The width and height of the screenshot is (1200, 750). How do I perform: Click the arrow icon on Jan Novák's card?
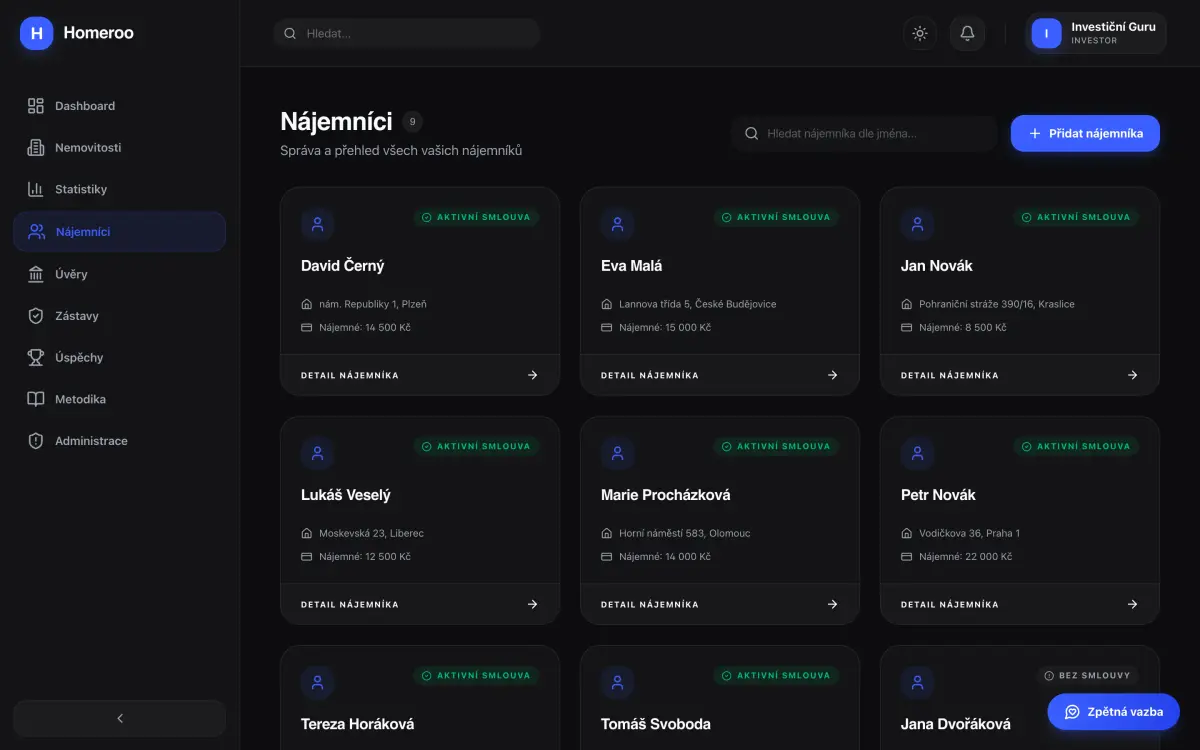[1132, 376]
